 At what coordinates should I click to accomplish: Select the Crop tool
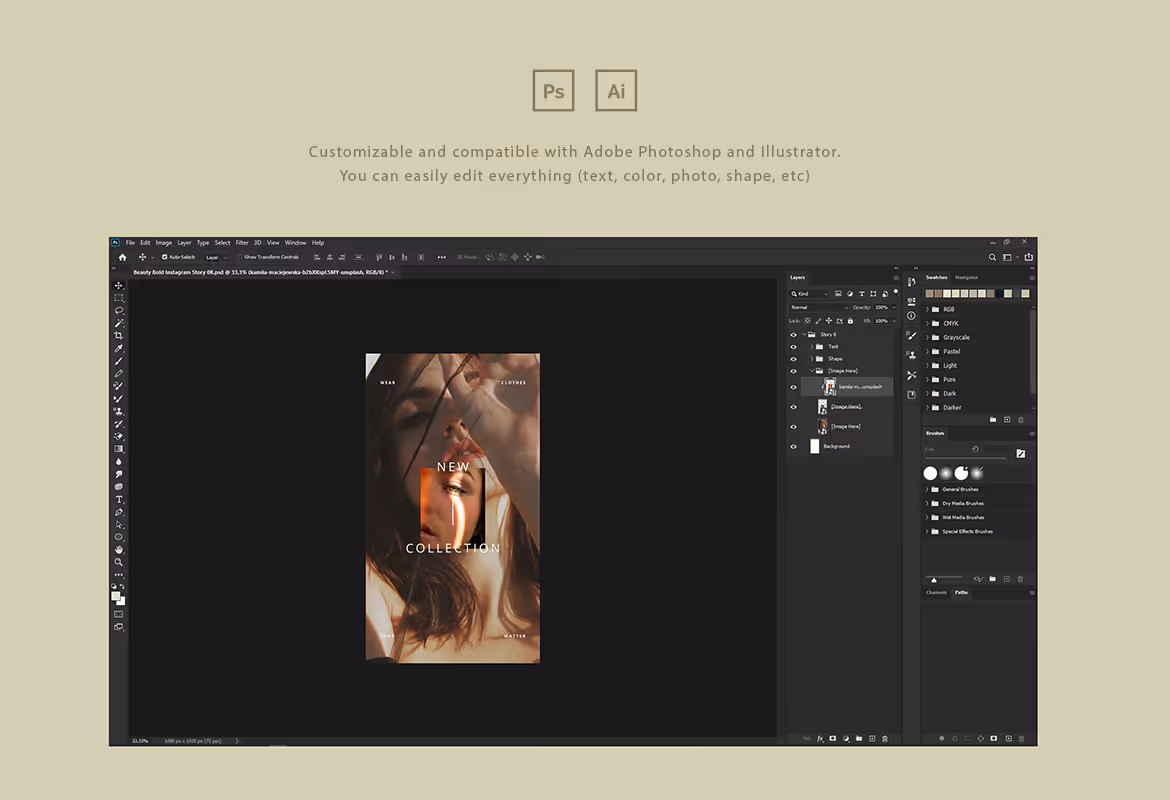119,336
